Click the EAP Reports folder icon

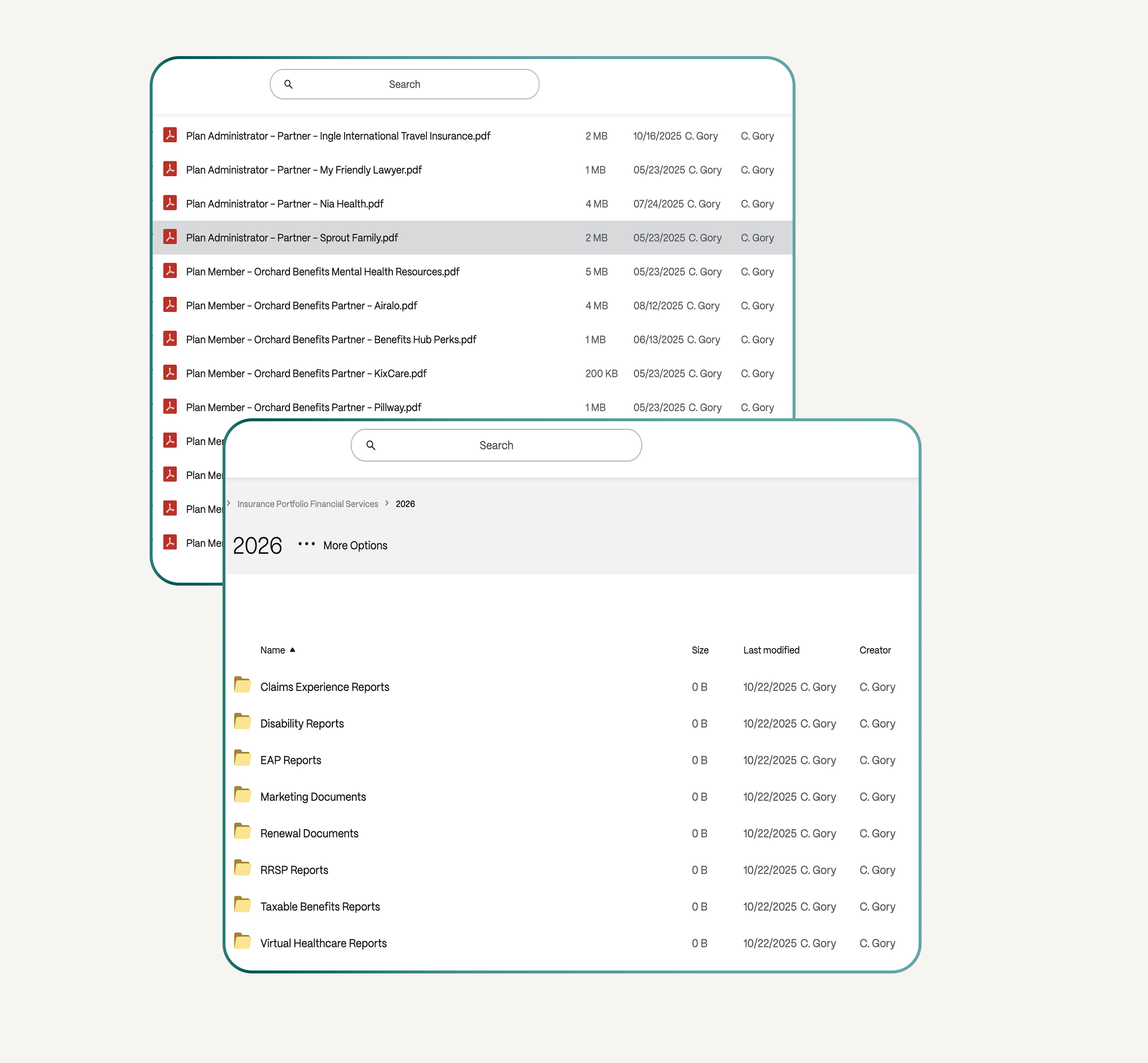pyautogui.click(x=242, y=759)
